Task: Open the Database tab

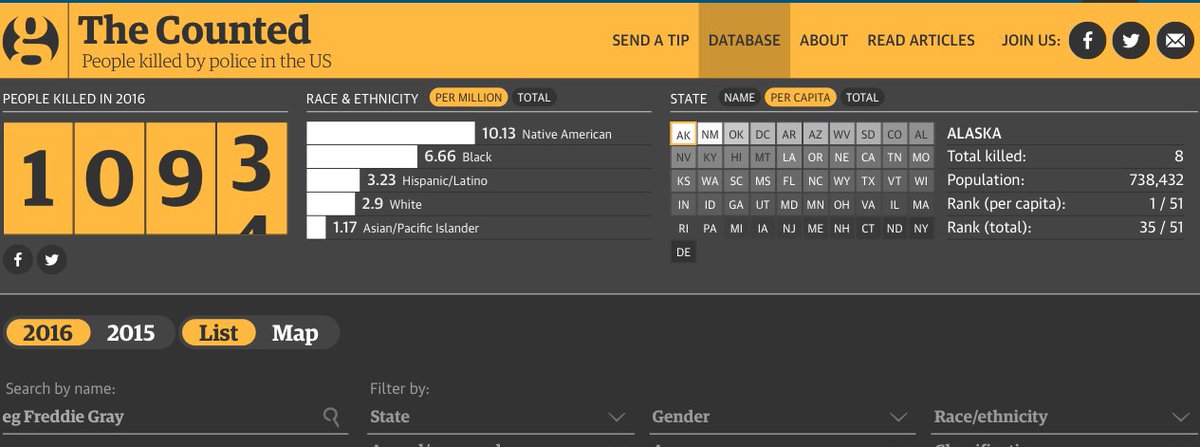Action: [744, 41]
